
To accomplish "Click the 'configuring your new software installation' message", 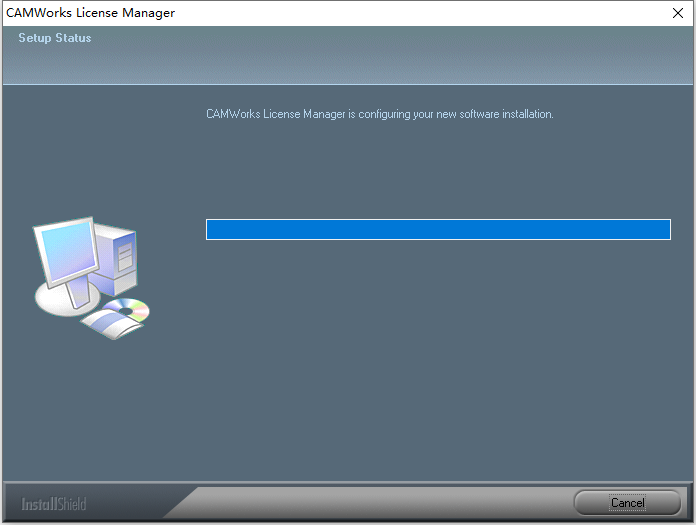I will [380, 114].
